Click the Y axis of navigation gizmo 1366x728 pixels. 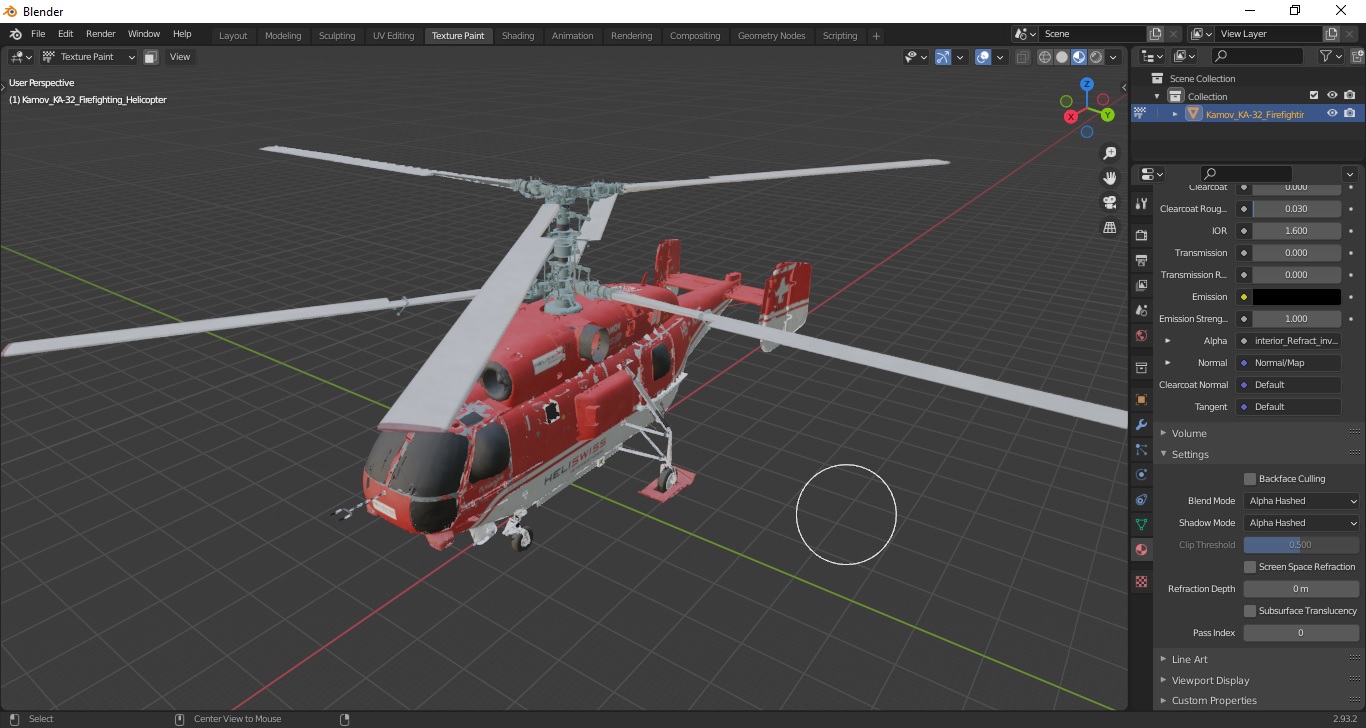tap(1108, 115)
